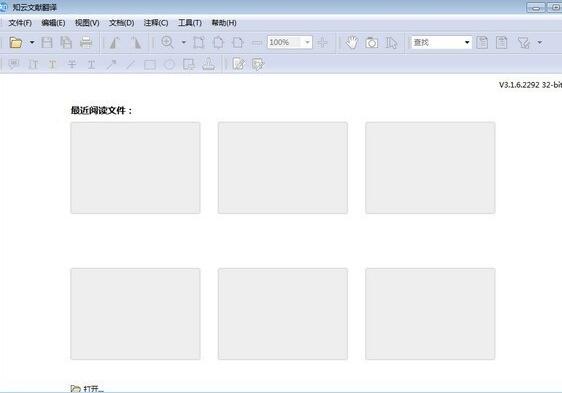The image size is (562, 393).
Task: Click the camera snapshot tool
Action: click(x=372, y=43)
